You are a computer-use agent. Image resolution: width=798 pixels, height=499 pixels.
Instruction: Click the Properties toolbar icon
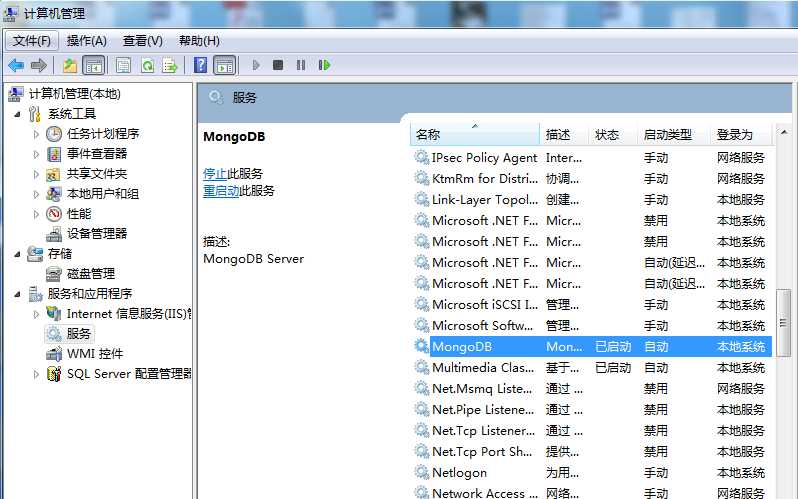tap(123, 65)
